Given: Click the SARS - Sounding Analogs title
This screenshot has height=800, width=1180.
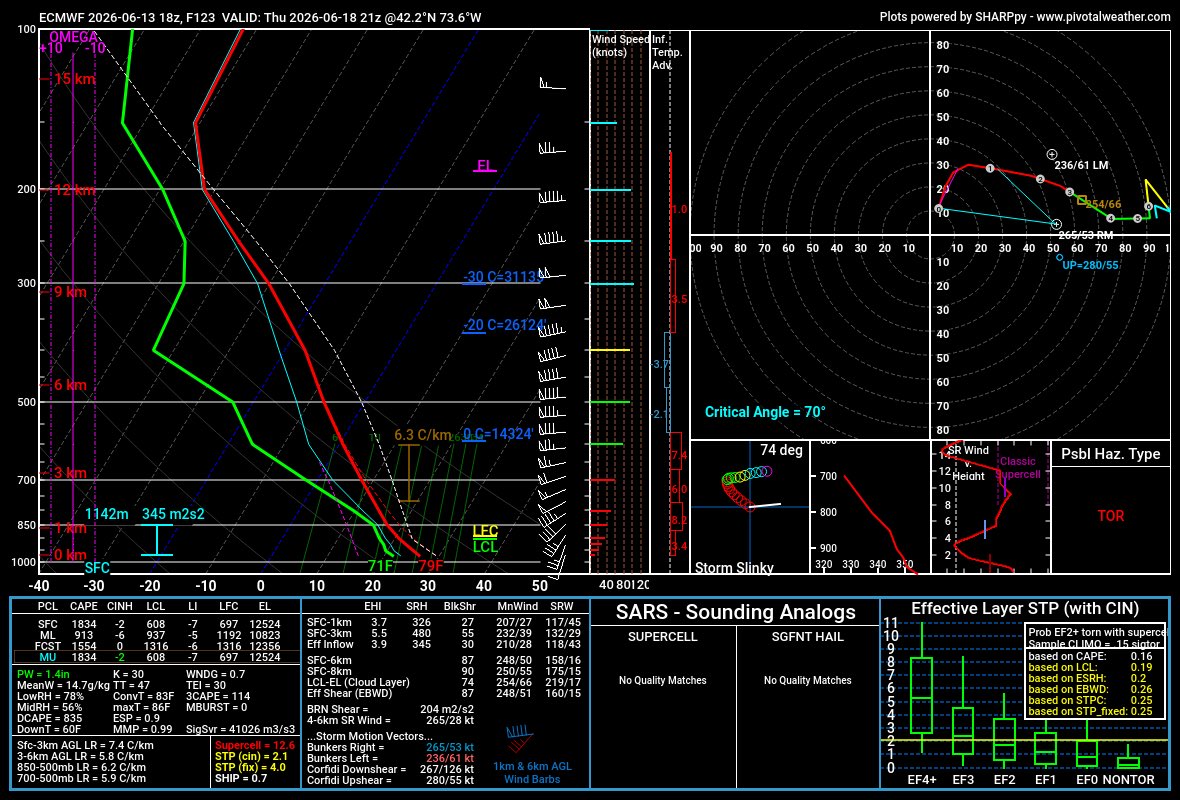Looking at the screenshot, I should click(735, 612).
